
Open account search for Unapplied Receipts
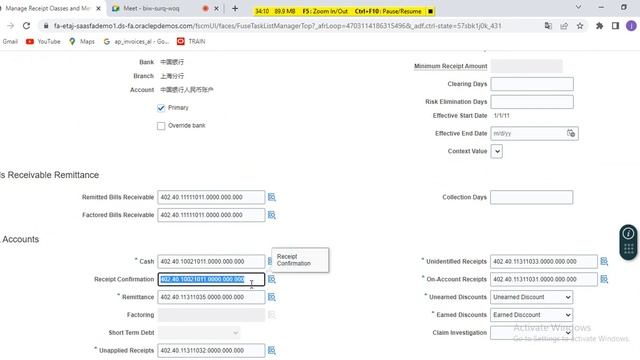point(272,350)
